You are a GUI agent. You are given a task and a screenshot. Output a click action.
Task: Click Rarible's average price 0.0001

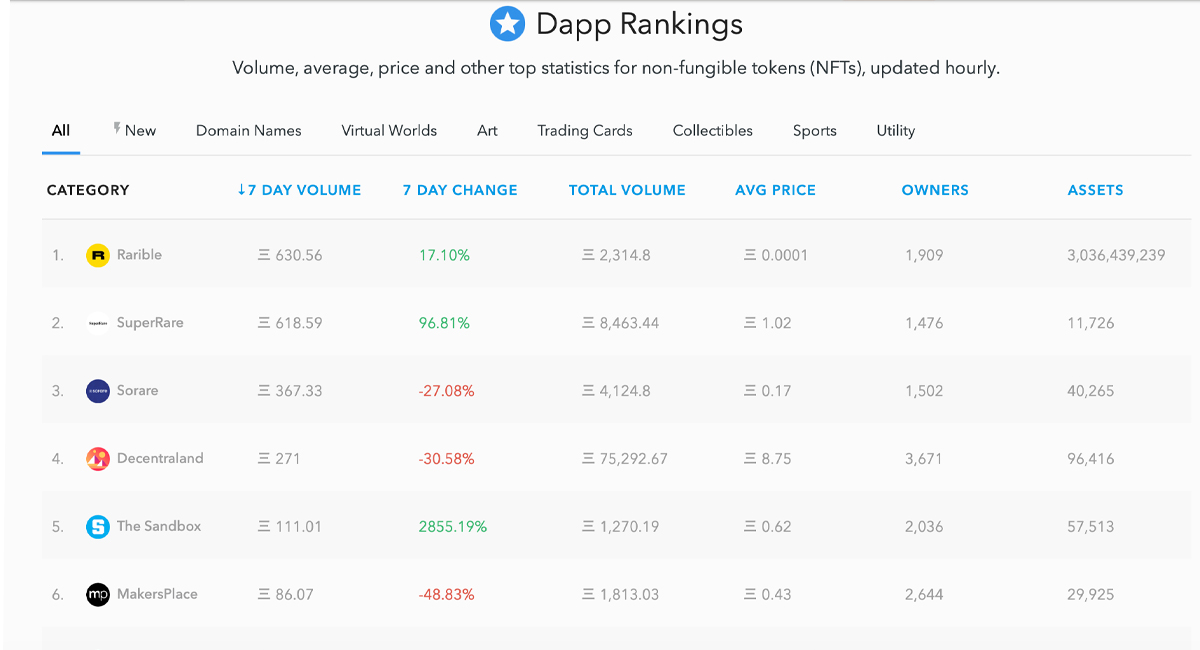pos(776,255)
